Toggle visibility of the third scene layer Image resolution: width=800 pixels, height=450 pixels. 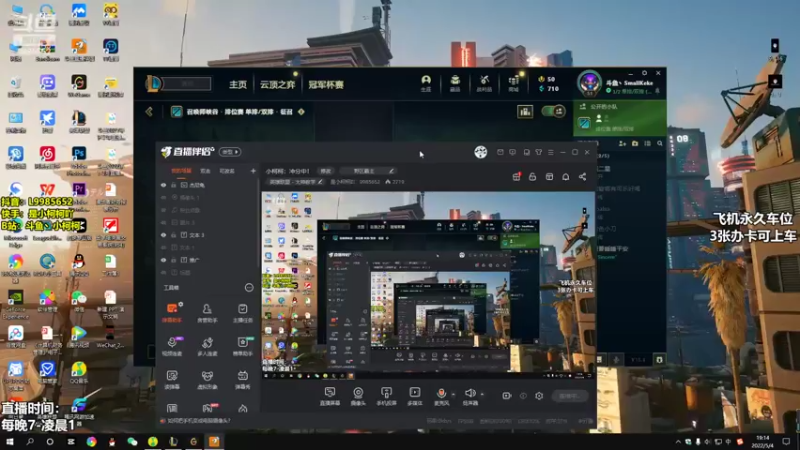click(x=163, y=210)
